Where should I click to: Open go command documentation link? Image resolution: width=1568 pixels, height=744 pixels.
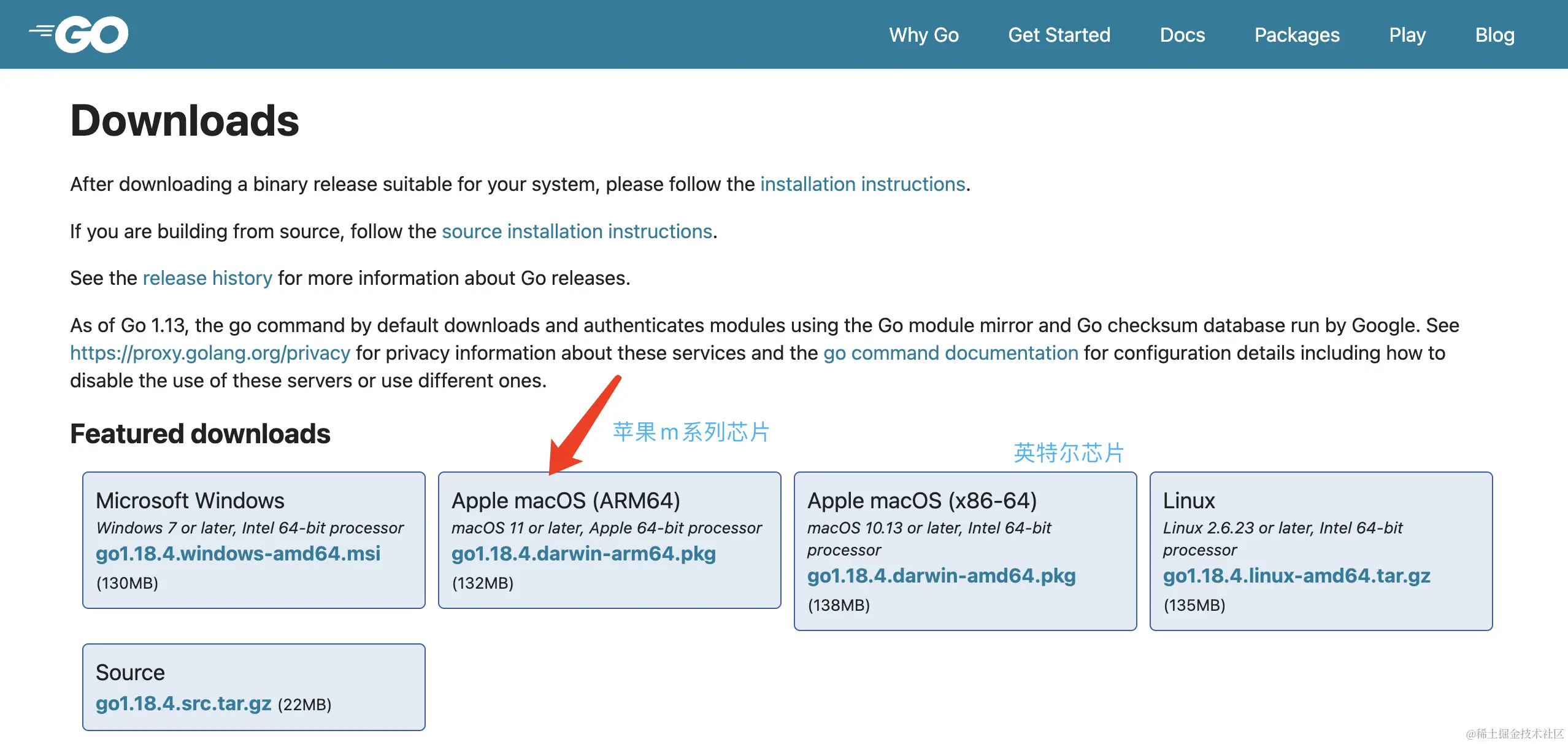click(x=950, y=353)
